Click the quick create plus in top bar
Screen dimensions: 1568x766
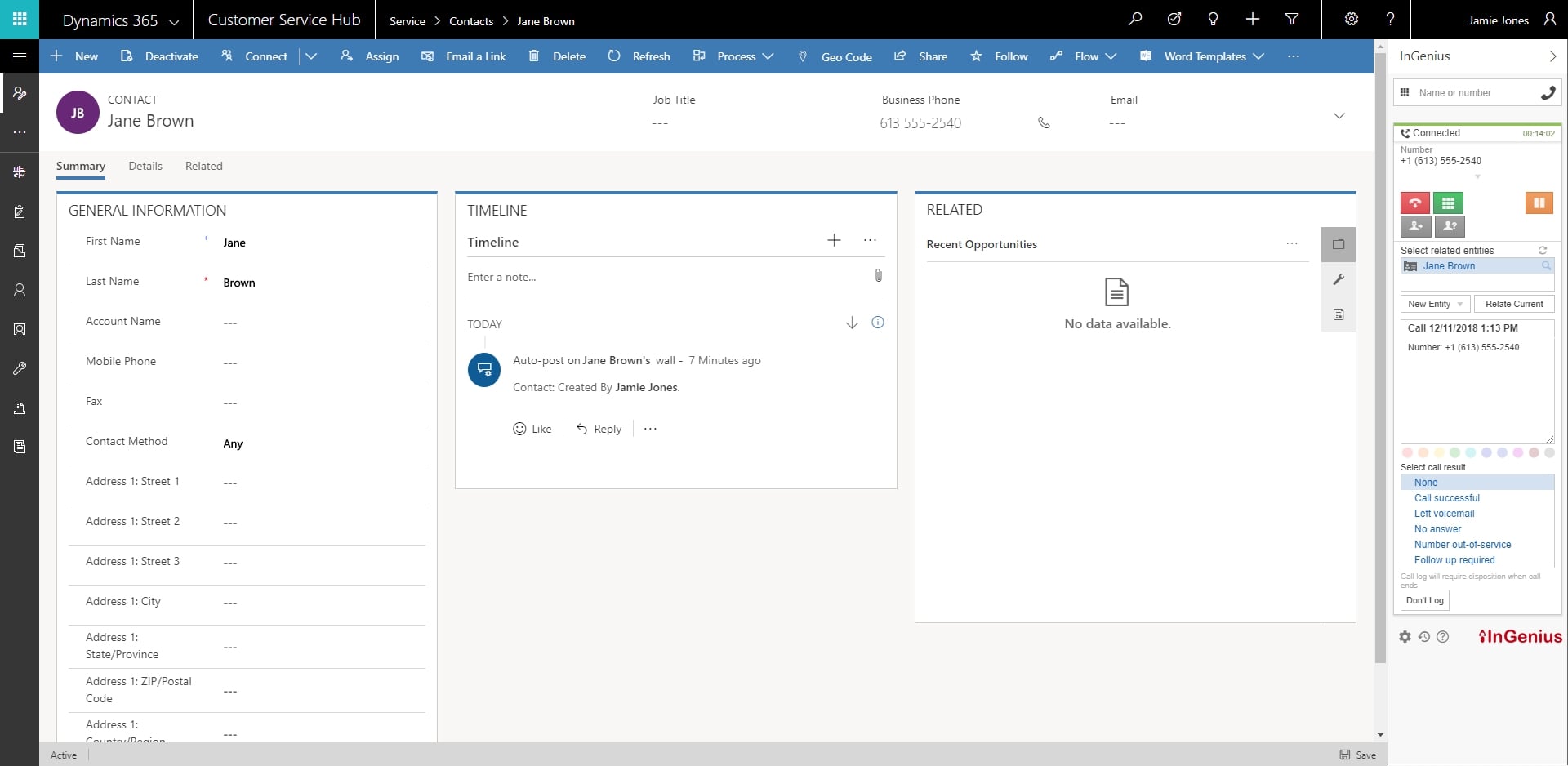point(1253,19)
